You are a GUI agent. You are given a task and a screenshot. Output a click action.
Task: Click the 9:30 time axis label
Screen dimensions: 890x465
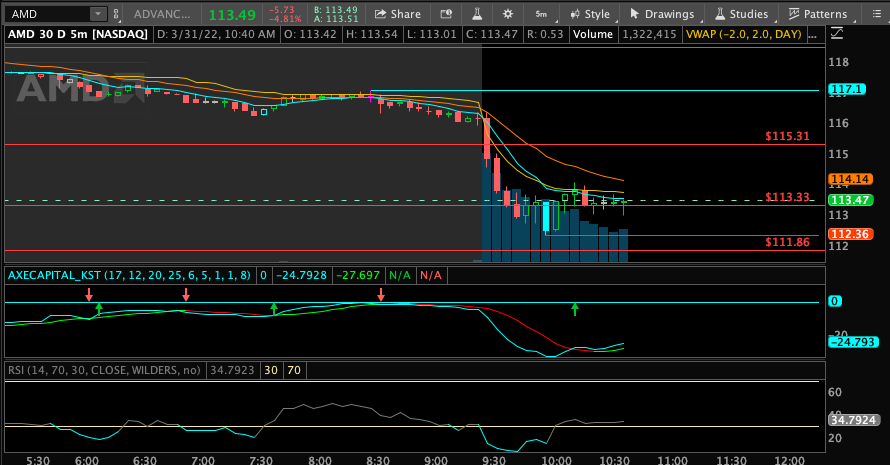(493, 460)
